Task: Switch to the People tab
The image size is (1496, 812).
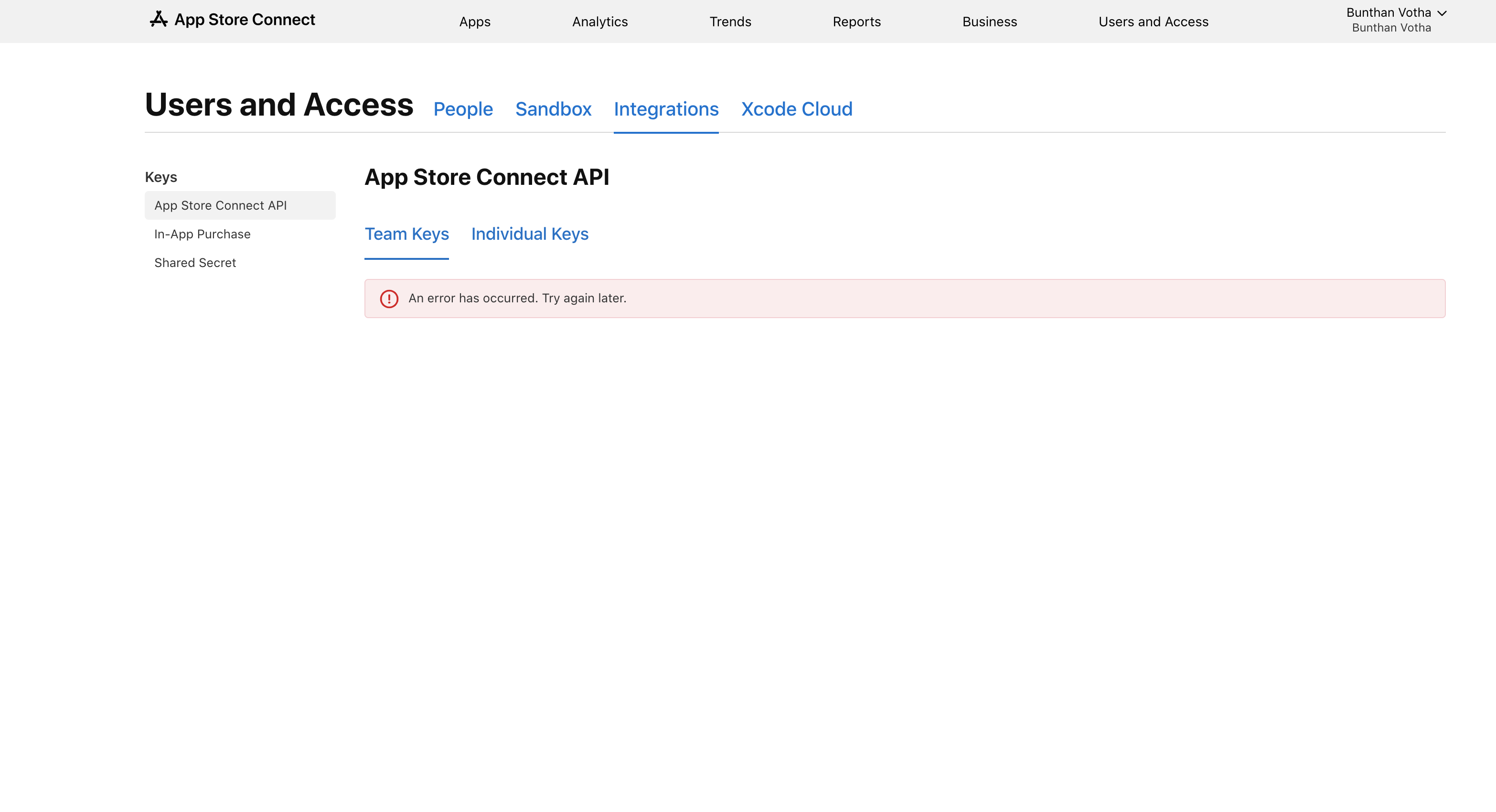Action: pos(463,109)
